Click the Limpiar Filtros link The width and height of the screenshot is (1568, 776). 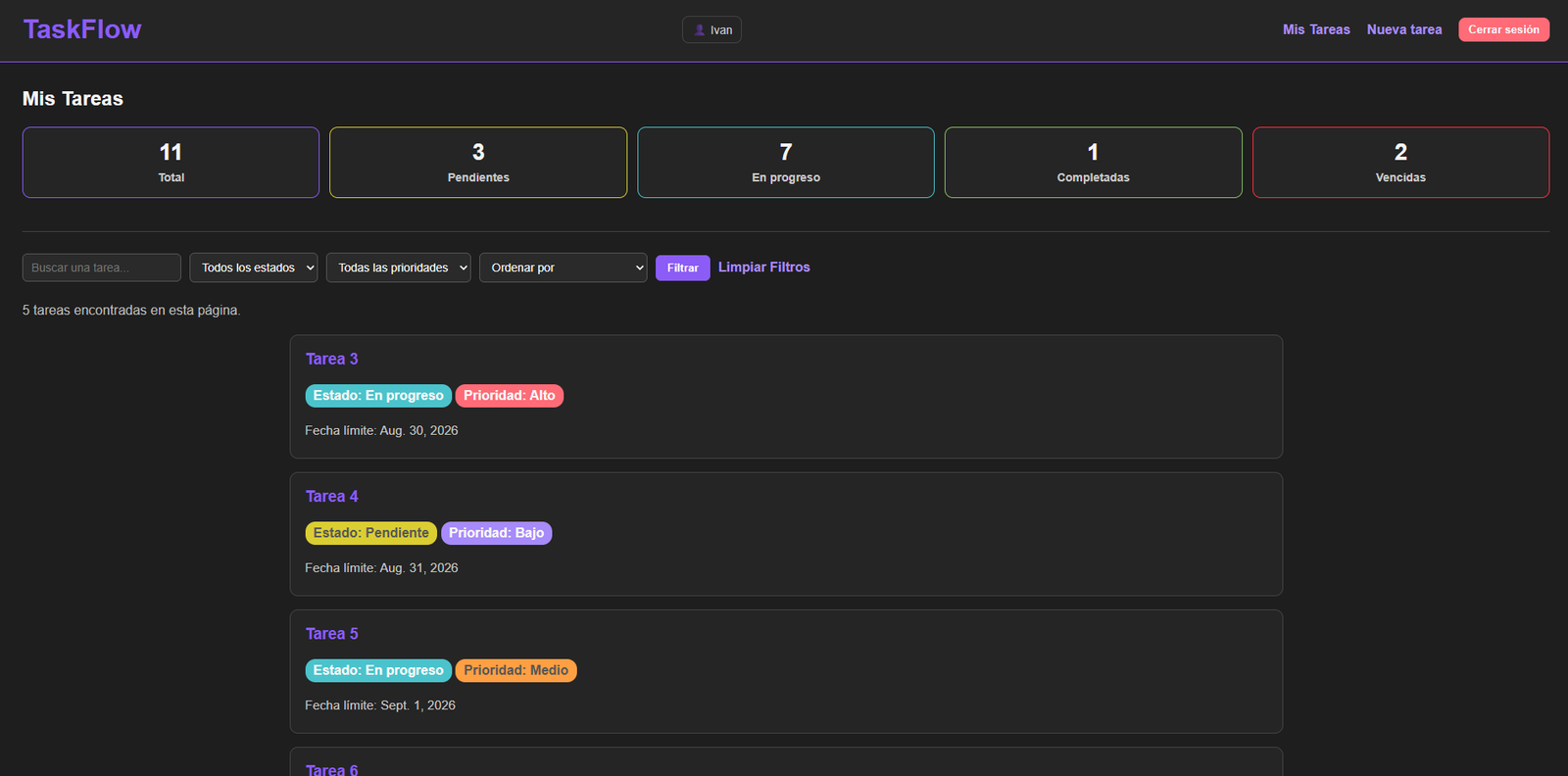point(764,267)
